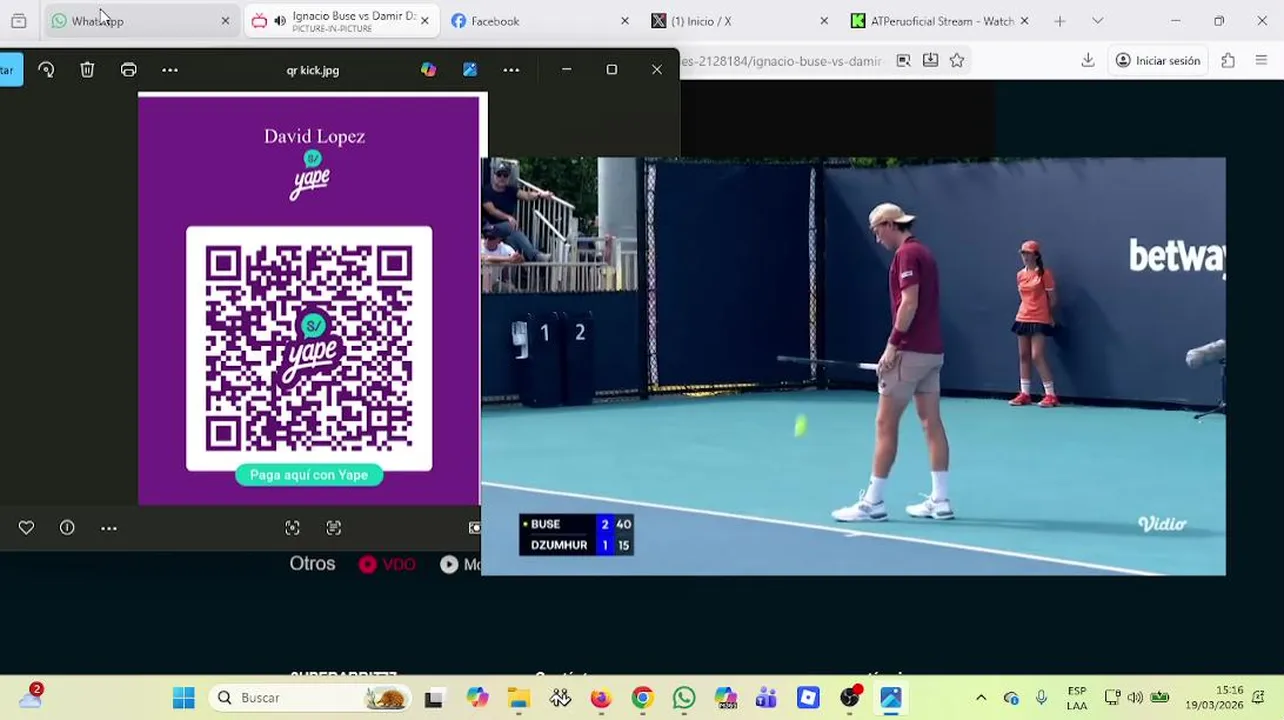Open a new browser tab
The width and height of the screenshot is (1284, 720).
(x=1059, y=21)
